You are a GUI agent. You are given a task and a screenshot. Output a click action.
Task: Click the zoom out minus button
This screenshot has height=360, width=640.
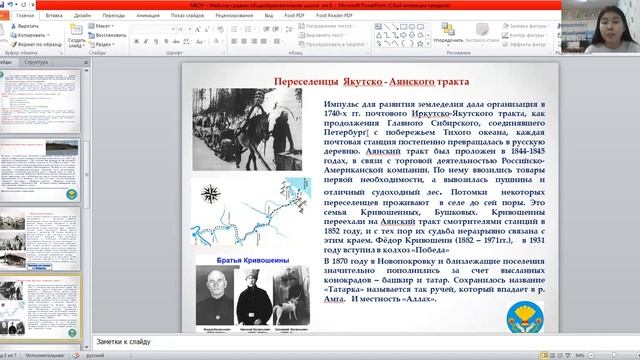pos(591,356)
